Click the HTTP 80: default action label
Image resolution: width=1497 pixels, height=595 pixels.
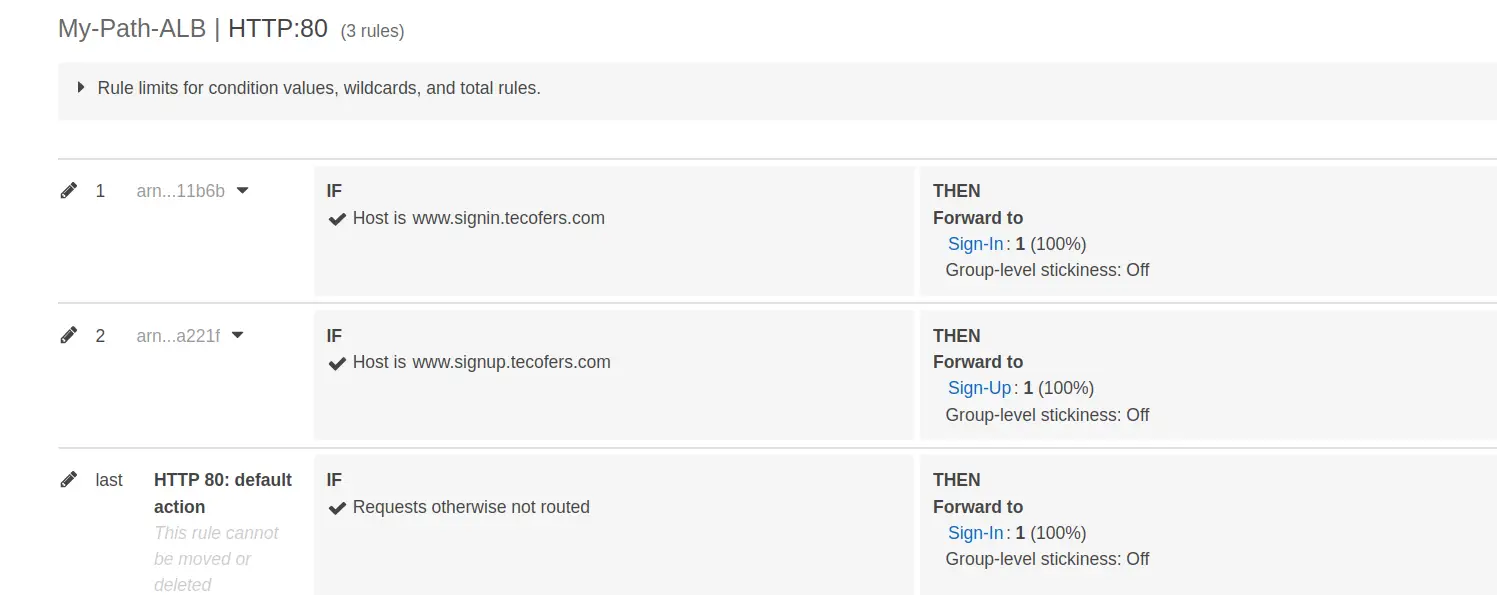[x=223, y=493]
